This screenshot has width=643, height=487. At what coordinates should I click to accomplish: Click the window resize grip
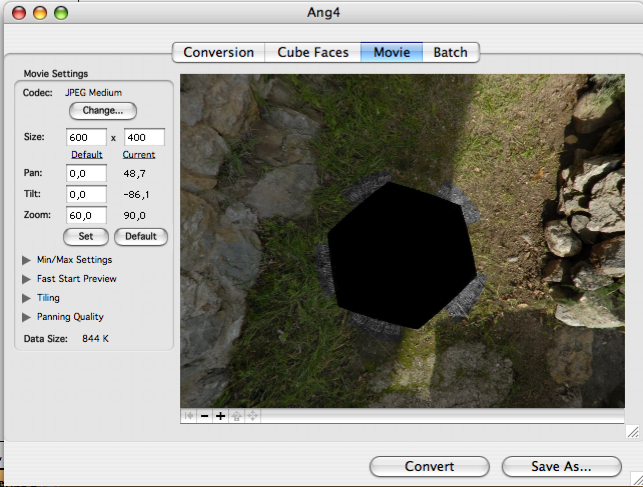632,431
